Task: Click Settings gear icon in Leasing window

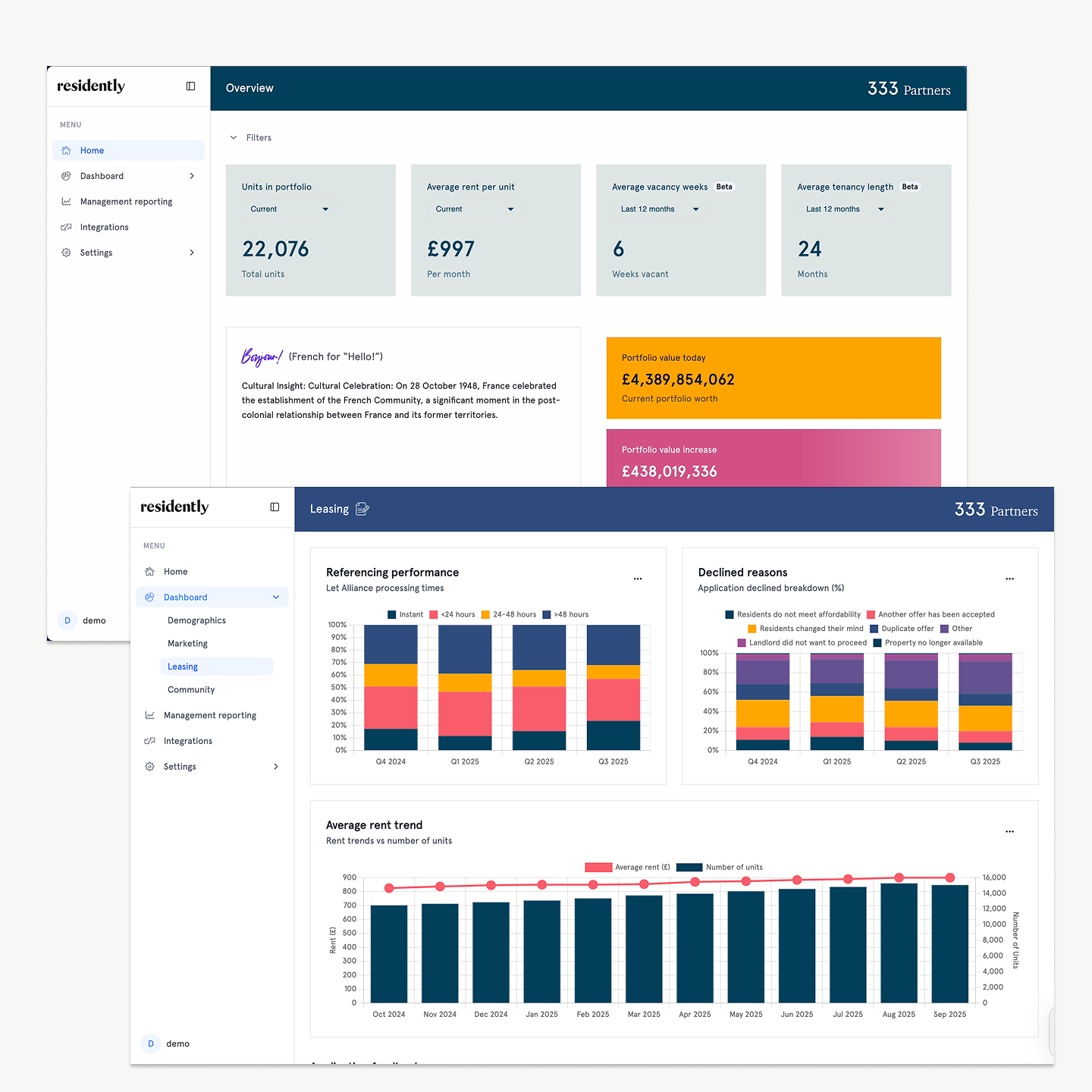Action: click(149, 767)
